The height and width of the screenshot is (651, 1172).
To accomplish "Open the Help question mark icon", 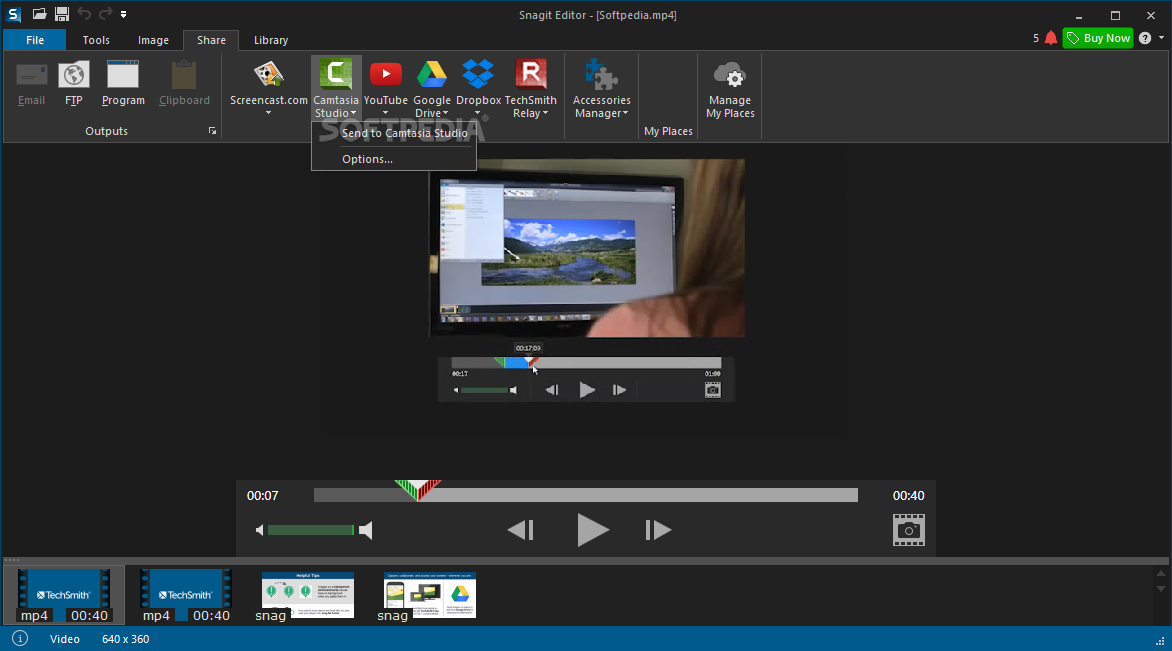I will [1145, 38].
